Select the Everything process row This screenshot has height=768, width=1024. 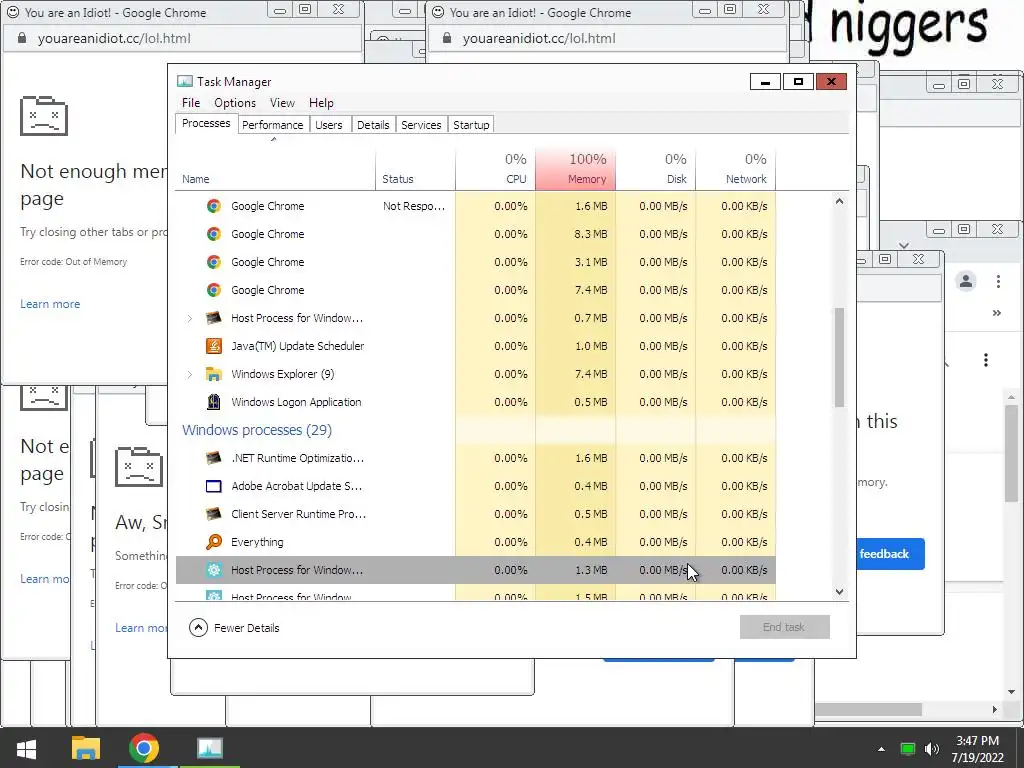click(x=475, y=542)
